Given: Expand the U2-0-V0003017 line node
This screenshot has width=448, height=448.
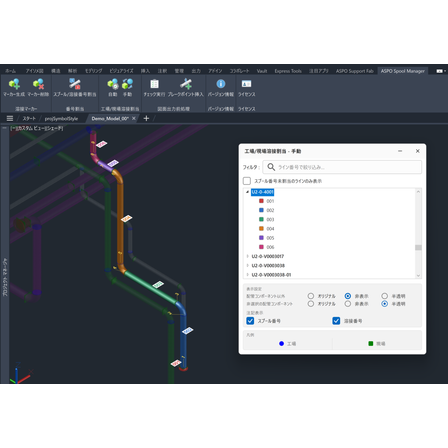Looking at the screenshot, I should (x=247, y=256).
